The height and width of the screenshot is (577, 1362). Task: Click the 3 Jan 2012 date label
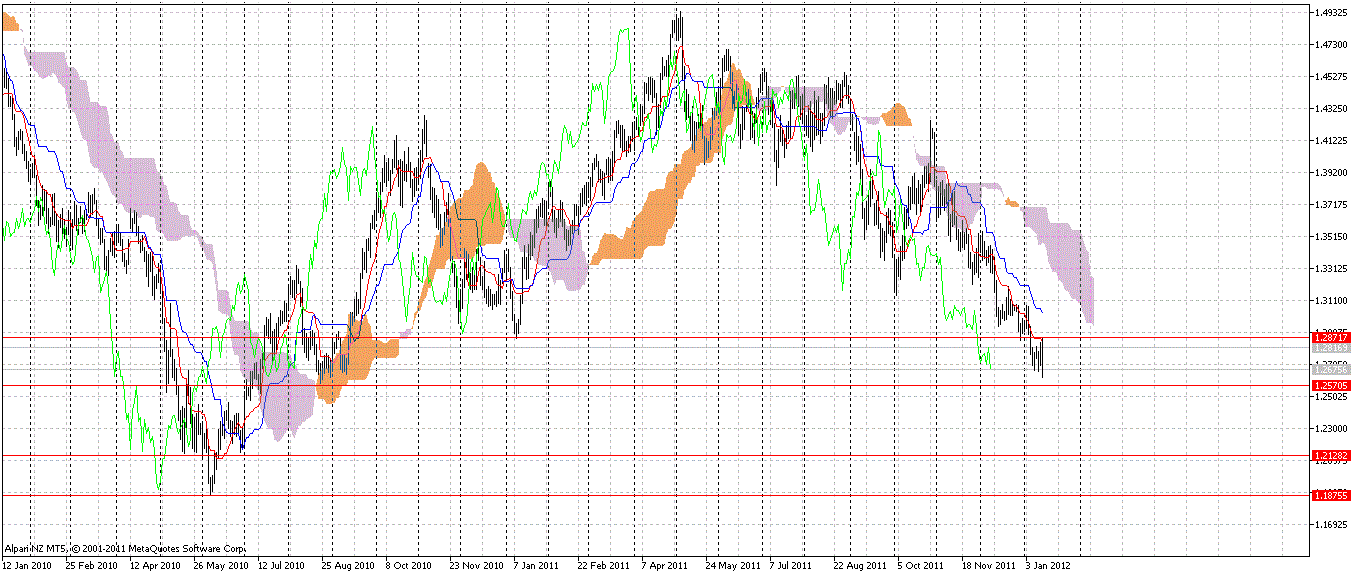click(x=1049, y=565)
